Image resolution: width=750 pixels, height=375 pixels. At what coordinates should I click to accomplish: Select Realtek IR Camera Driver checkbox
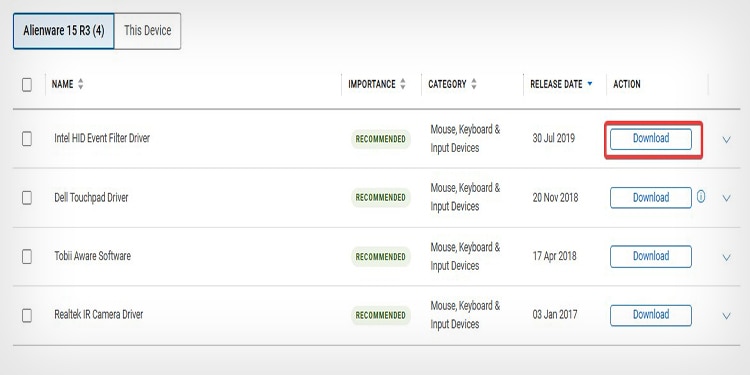tap(27, 315)
